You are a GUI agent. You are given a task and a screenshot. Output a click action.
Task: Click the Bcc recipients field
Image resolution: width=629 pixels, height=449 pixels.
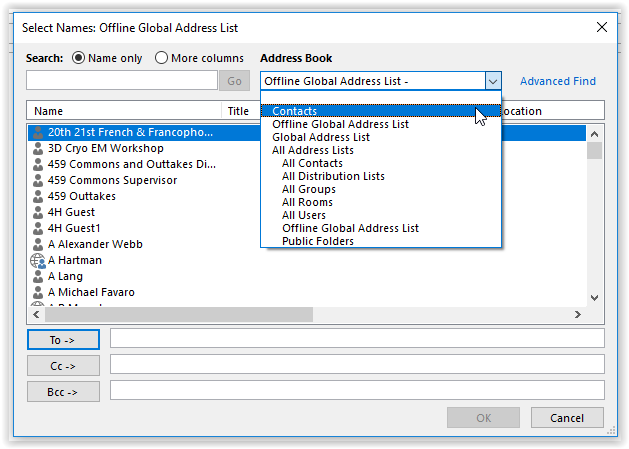[x=357, y=390]
